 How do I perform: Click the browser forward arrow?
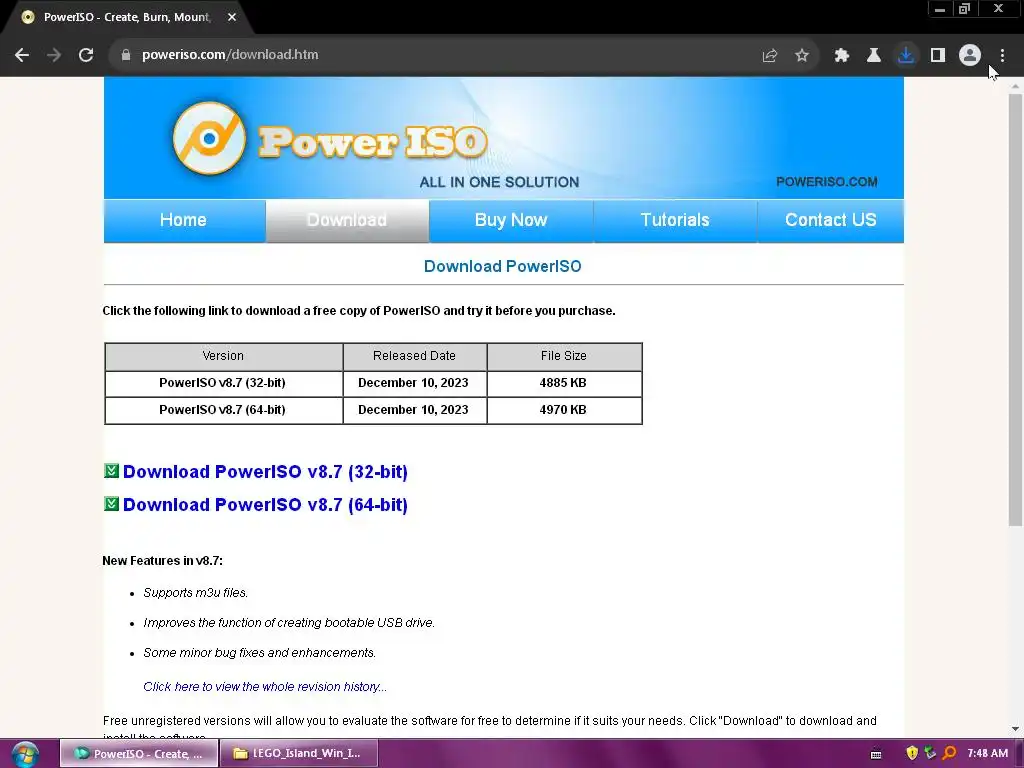54,55
